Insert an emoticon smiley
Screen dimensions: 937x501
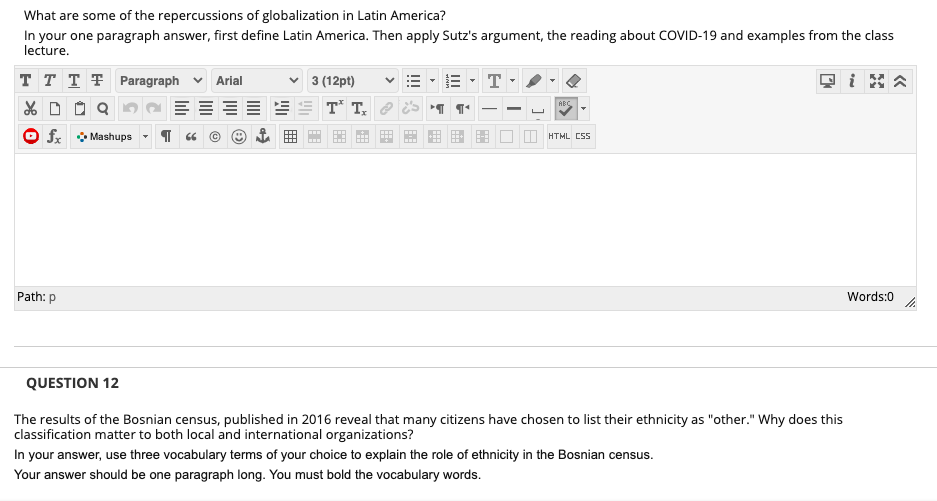[x=238, y=136]
